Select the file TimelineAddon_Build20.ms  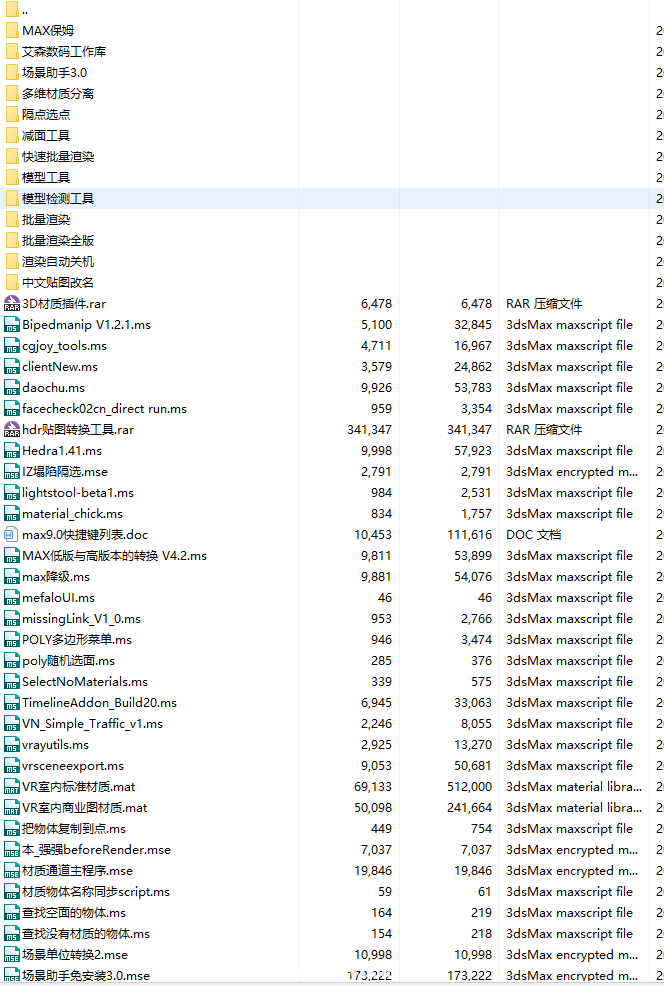pyautogui.click(x=99, y=703)
